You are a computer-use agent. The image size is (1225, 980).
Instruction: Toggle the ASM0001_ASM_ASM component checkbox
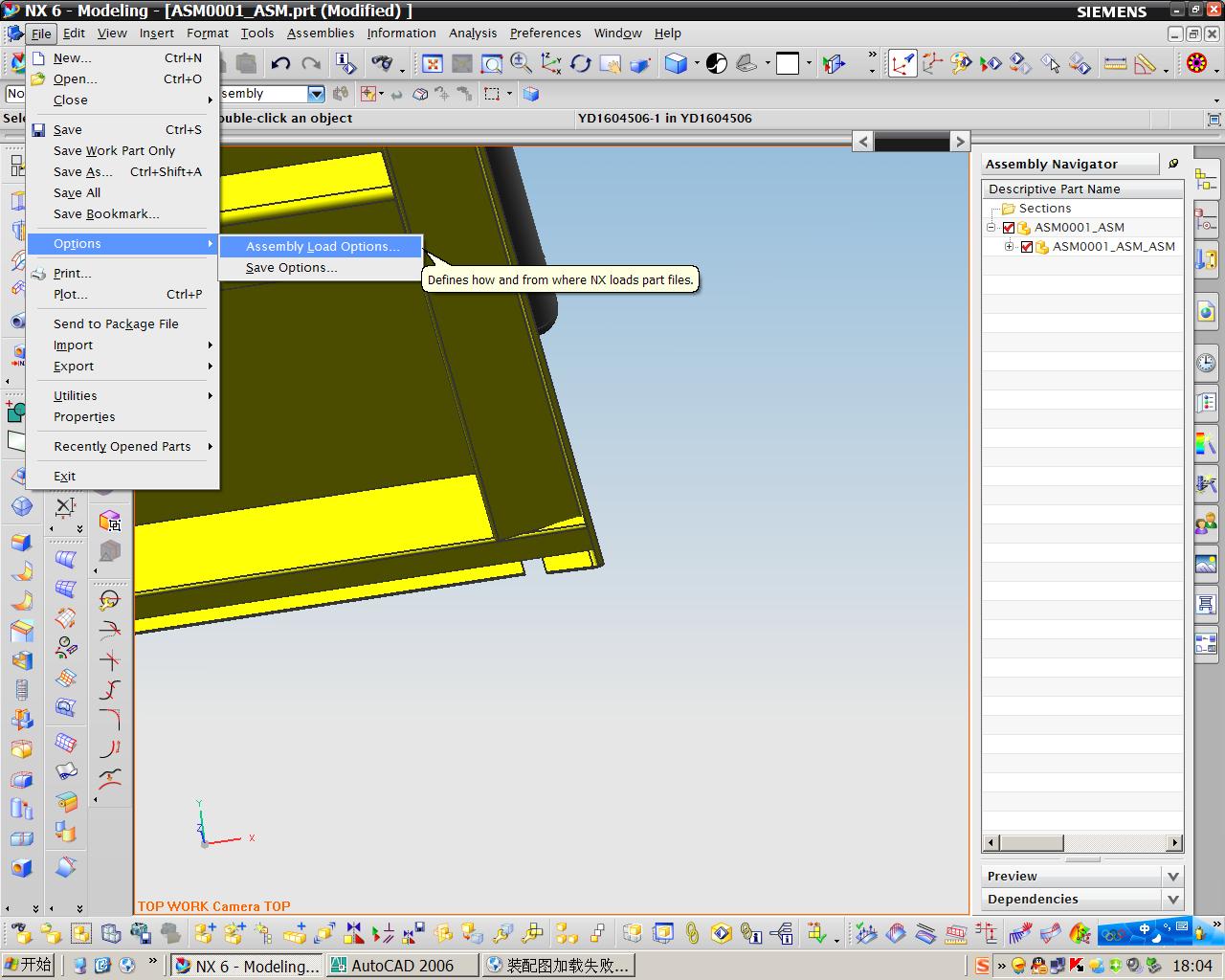[1027, 247]
